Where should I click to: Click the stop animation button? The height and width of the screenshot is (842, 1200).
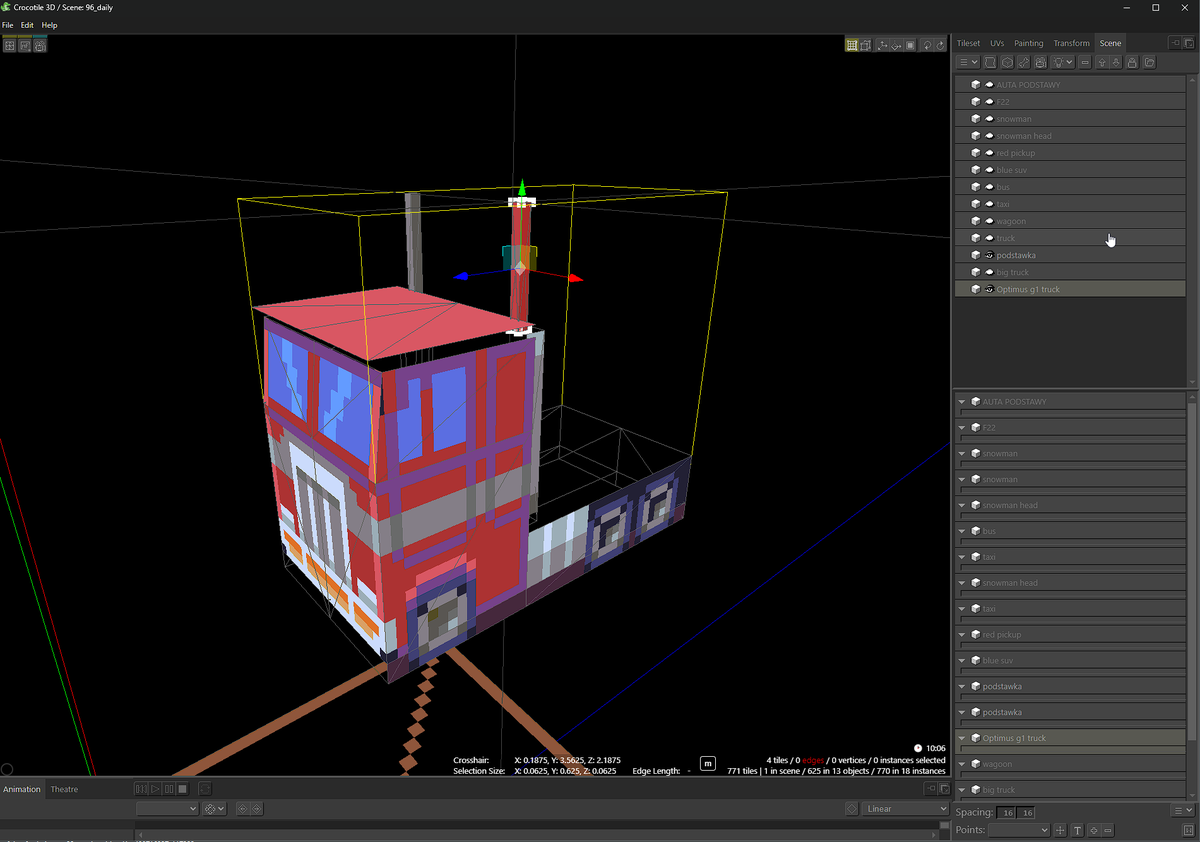point(182,789)
